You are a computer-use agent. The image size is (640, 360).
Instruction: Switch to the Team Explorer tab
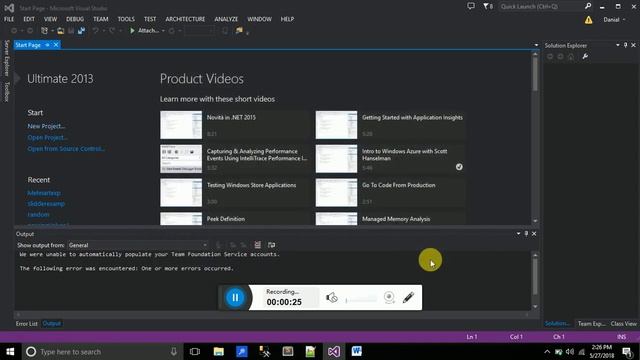tap(591, 324)
